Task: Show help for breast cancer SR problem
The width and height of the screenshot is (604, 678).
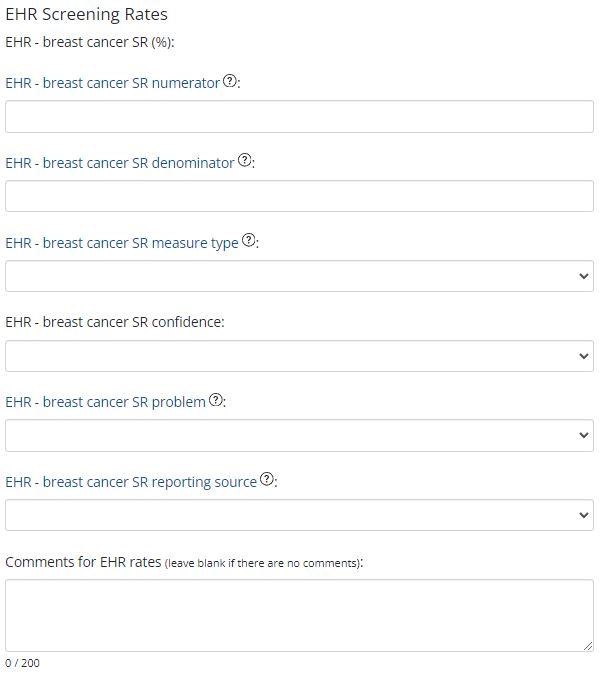Action: 216,401
